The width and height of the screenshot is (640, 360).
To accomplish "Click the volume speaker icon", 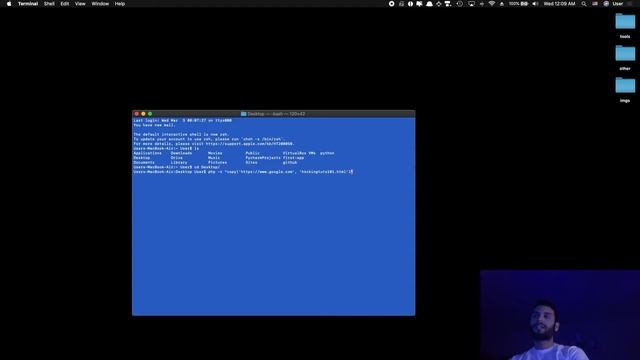I will point(535,4).
